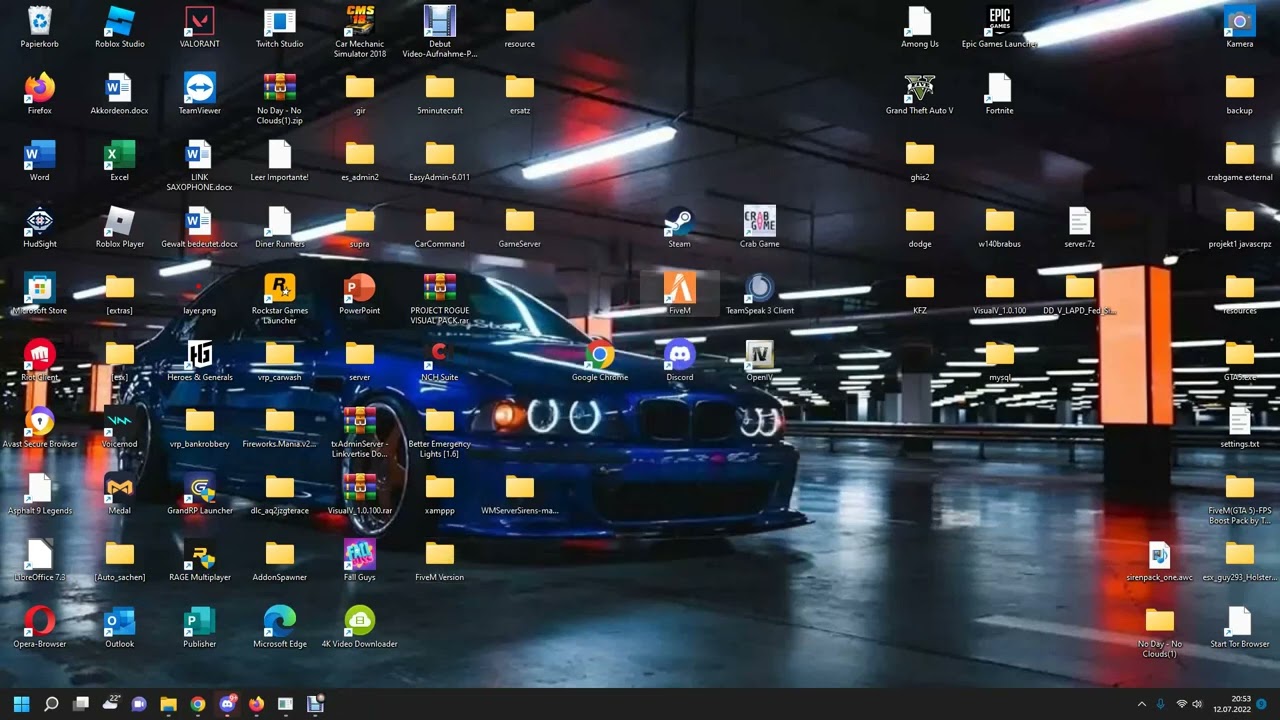
Task: Select the Crab Game desktop icon
Action: coord(760,228)
